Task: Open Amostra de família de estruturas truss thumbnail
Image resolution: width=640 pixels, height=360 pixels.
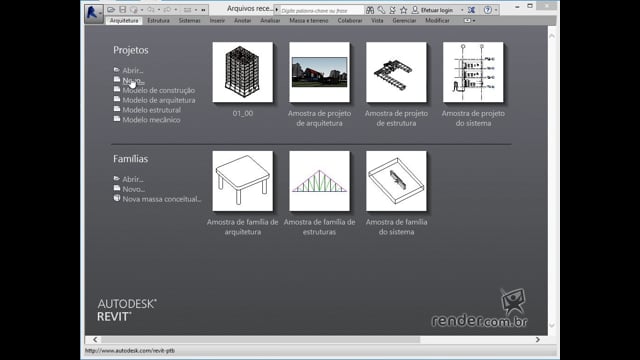Action: click(x=319, y=181)
